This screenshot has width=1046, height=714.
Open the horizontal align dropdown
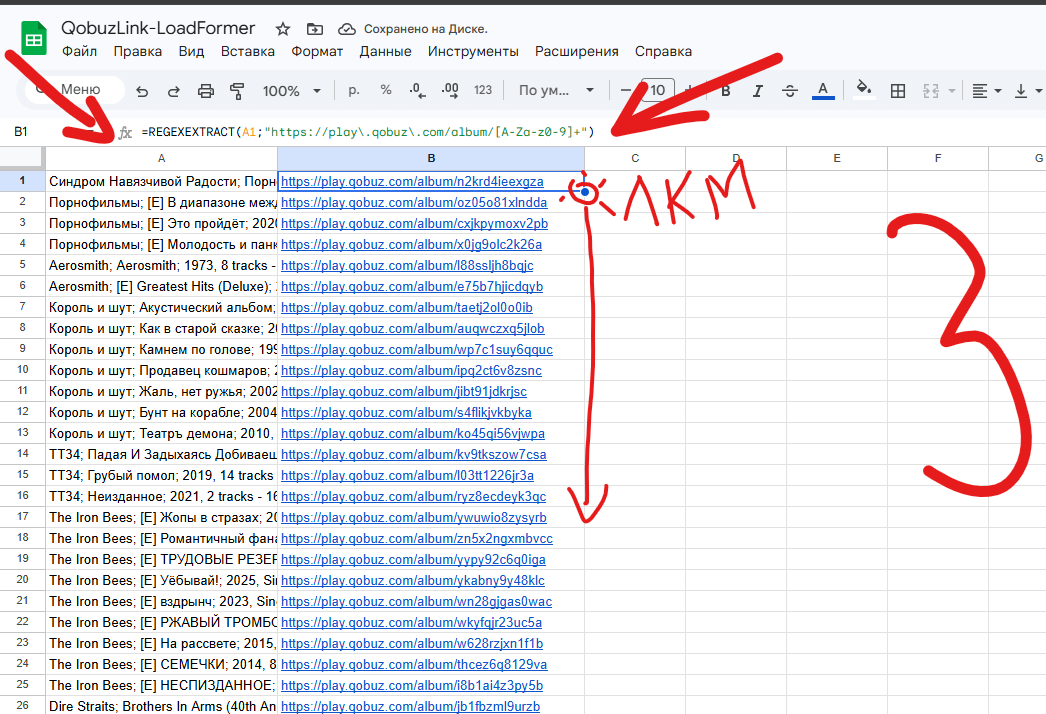[987, 91]
